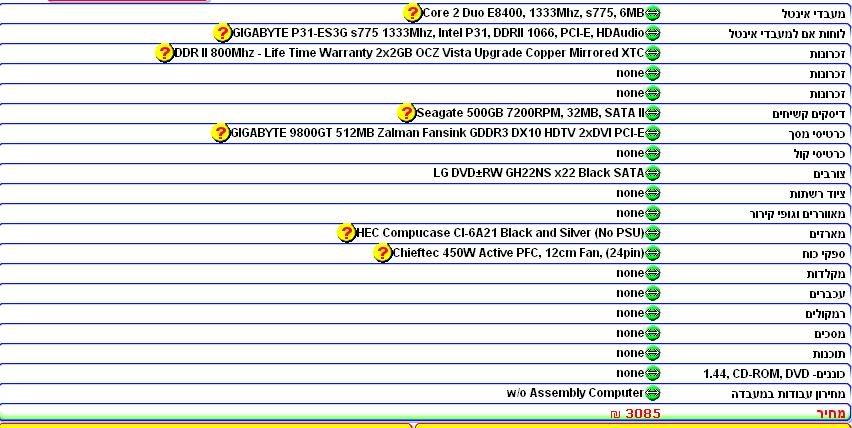Click green swap icon in the כרטיסי קול row

click(653, 153)
